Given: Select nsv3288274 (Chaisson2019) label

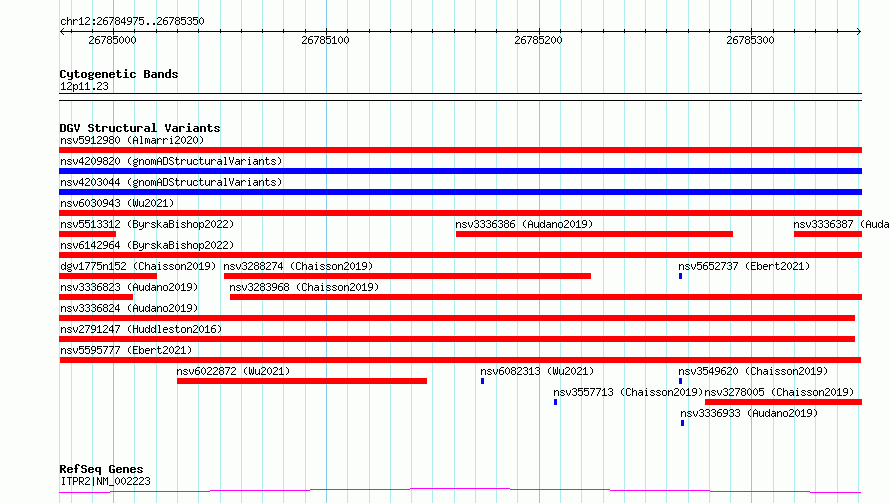Looking at the screenshot, I should 298,266.
